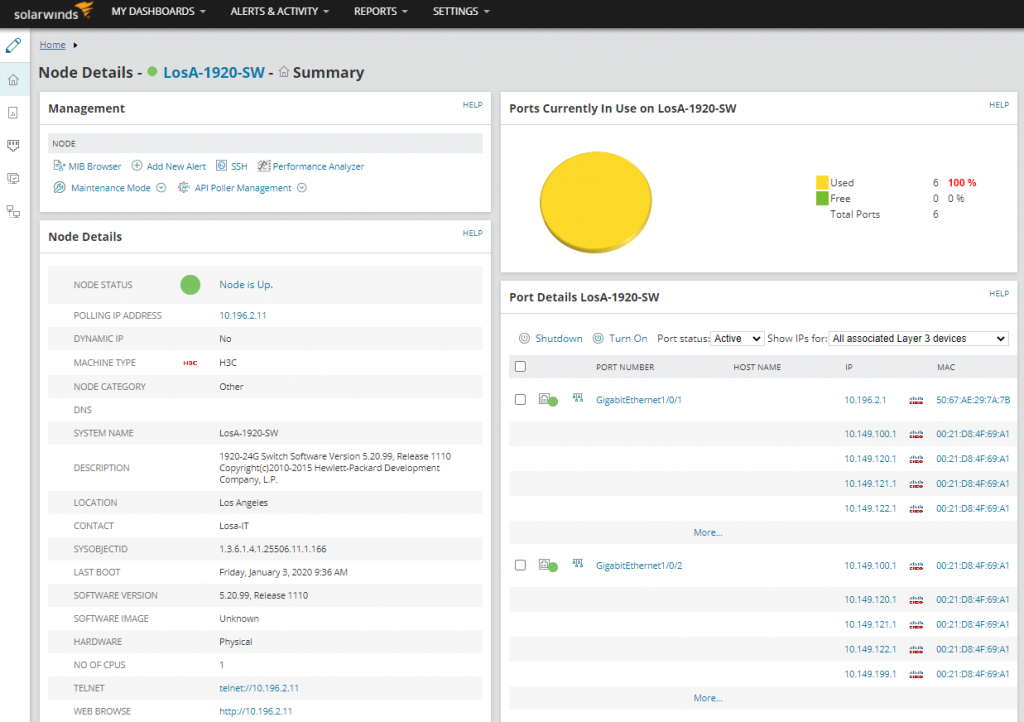
Task: Click the network tree icon beside GigabitEthernet1/0/1
Action: click(578, 398)
